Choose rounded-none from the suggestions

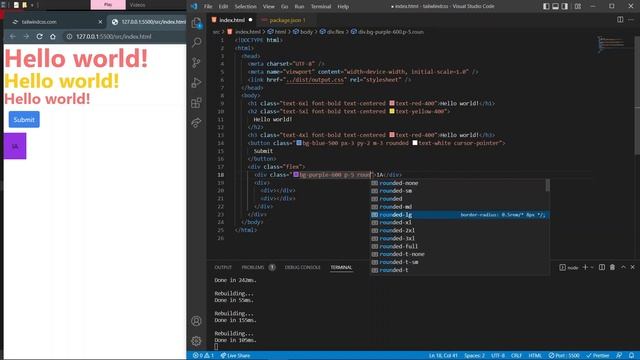457,183
